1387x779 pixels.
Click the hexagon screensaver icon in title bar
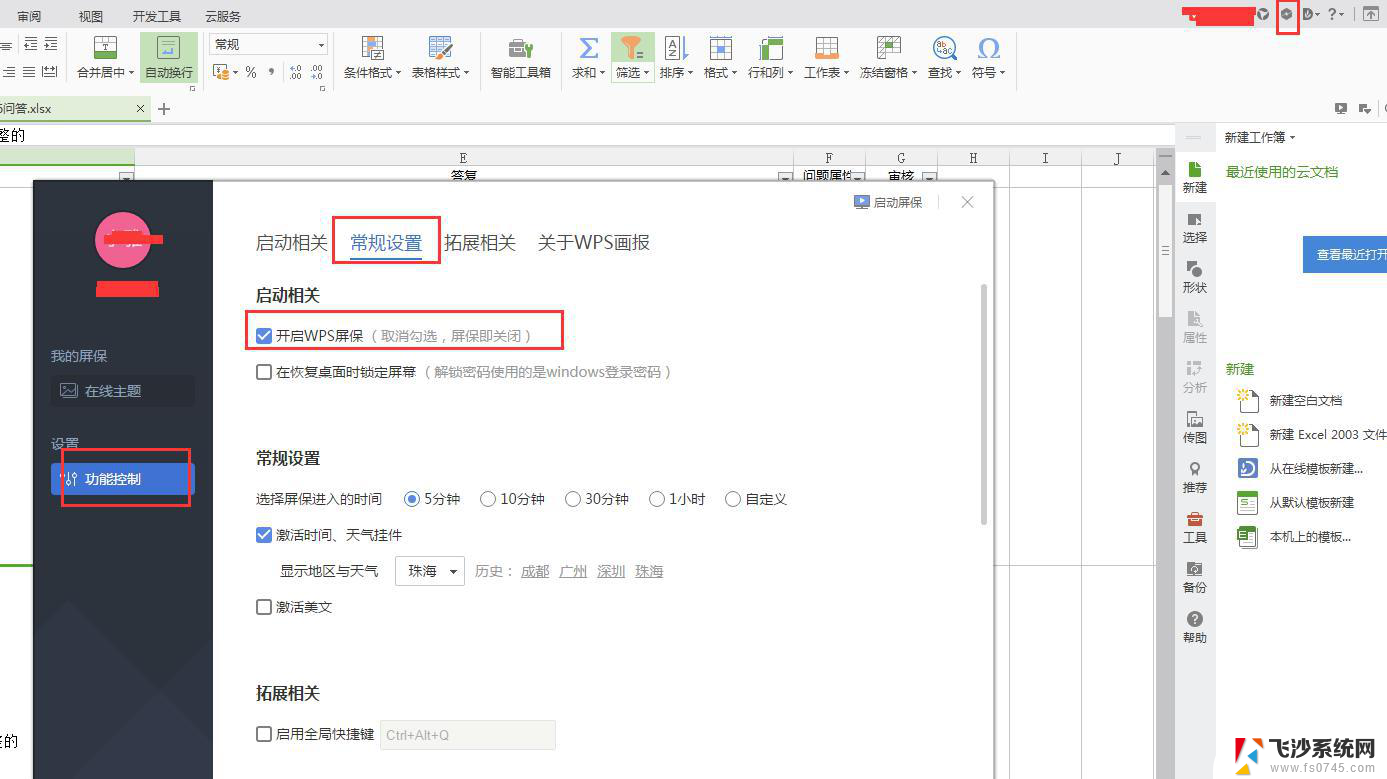pyautogui.click(x=1287, y=14)
